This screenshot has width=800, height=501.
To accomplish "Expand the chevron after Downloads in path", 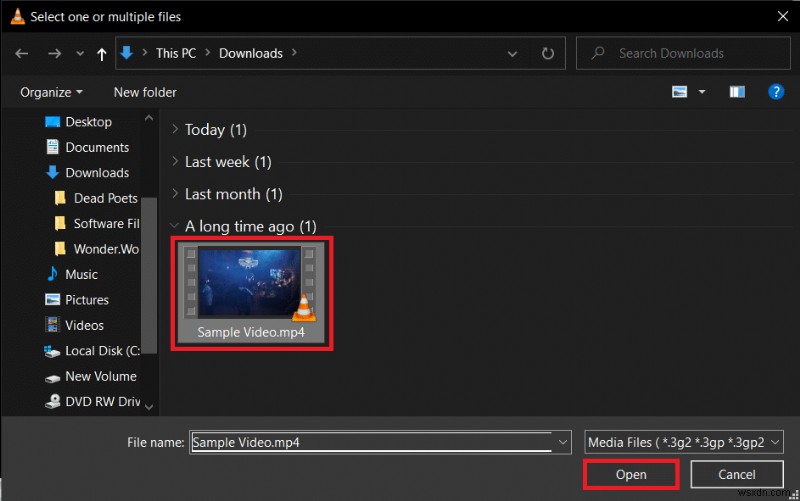I will [x=294, y=53].
